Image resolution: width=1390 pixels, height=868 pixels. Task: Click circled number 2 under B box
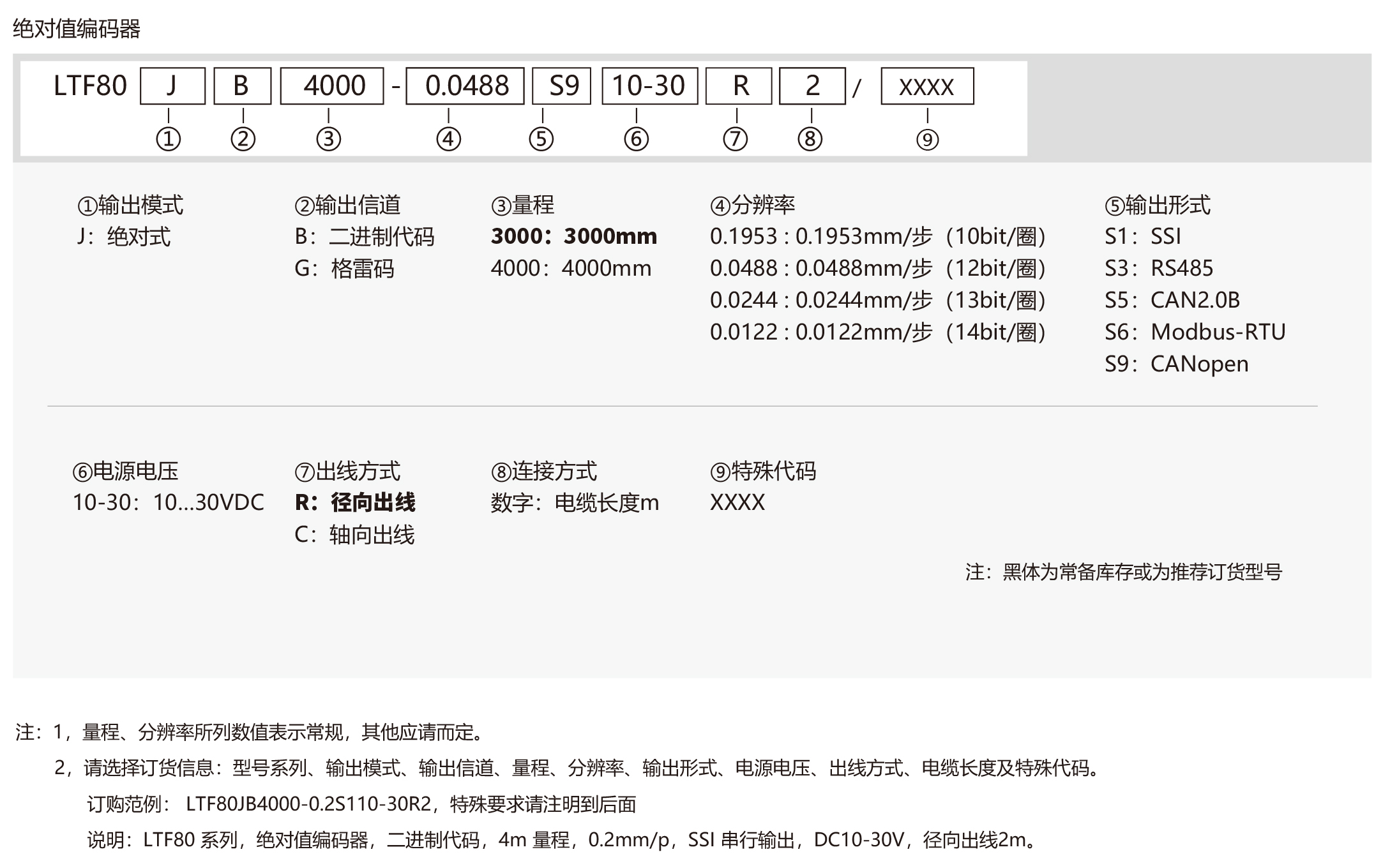point(243,139)
